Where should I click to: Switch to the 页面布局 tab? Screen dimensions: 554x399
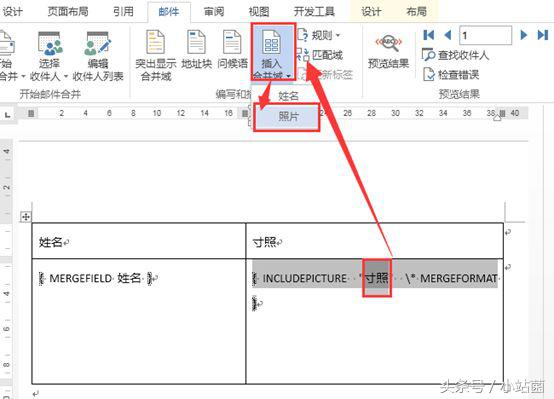pos(68,12)
